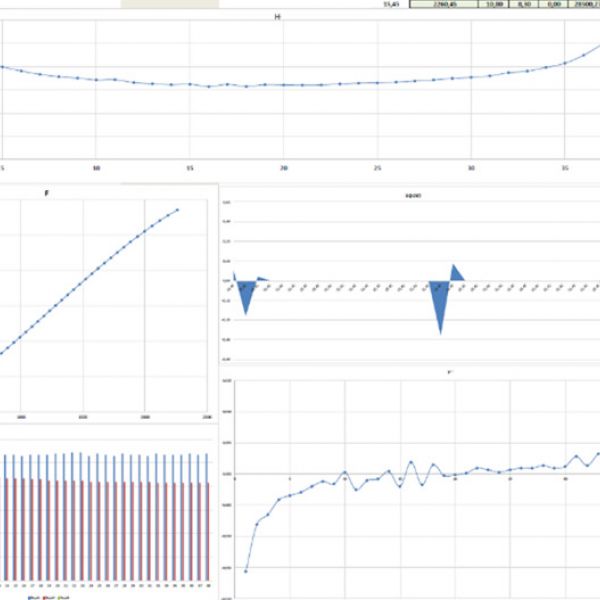This screenshot has width=600, height=600.
Task: Click the lowest first data point in bottom-right chart
Action: pos(246,570)
